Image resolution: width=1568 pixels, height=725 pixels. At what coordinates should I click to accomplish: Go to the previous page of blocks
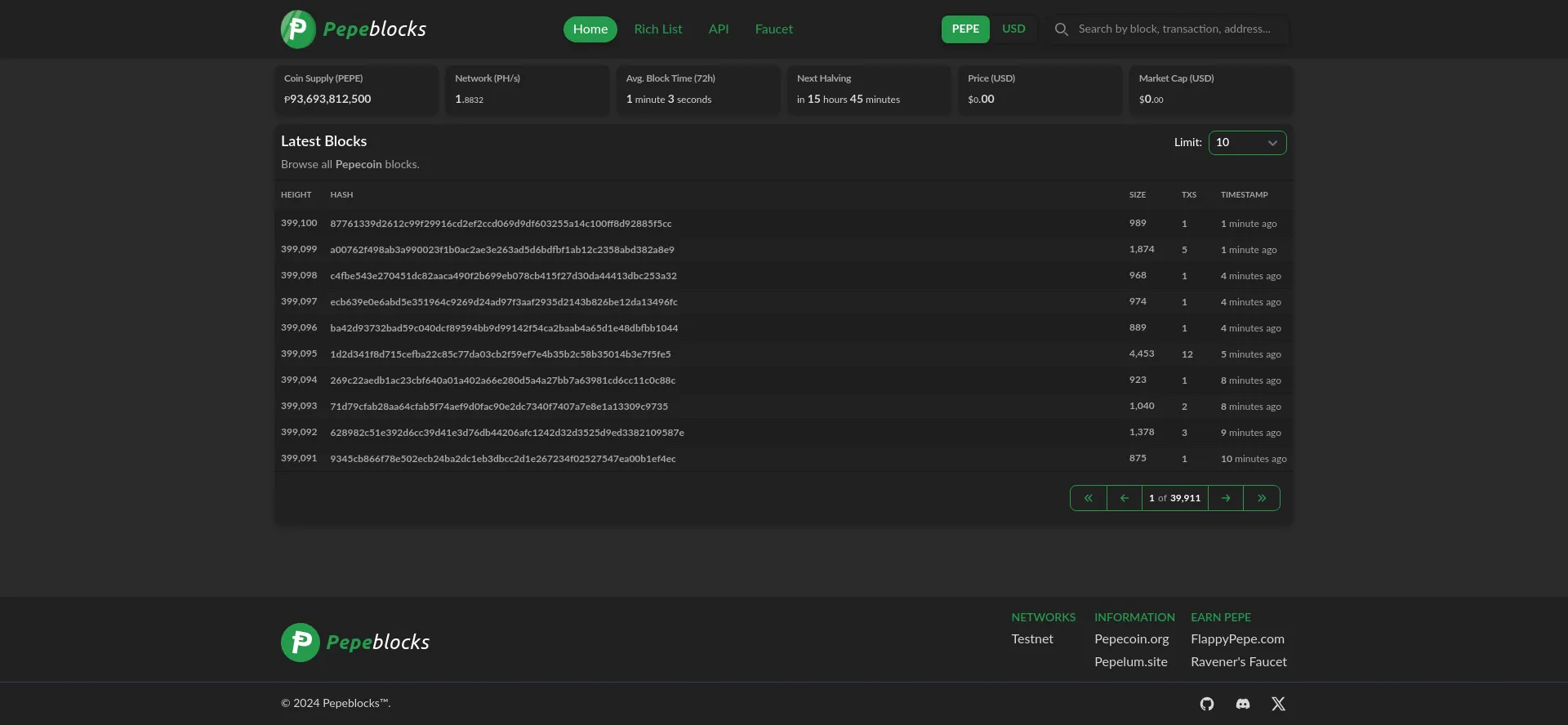tap(1125, 498)
